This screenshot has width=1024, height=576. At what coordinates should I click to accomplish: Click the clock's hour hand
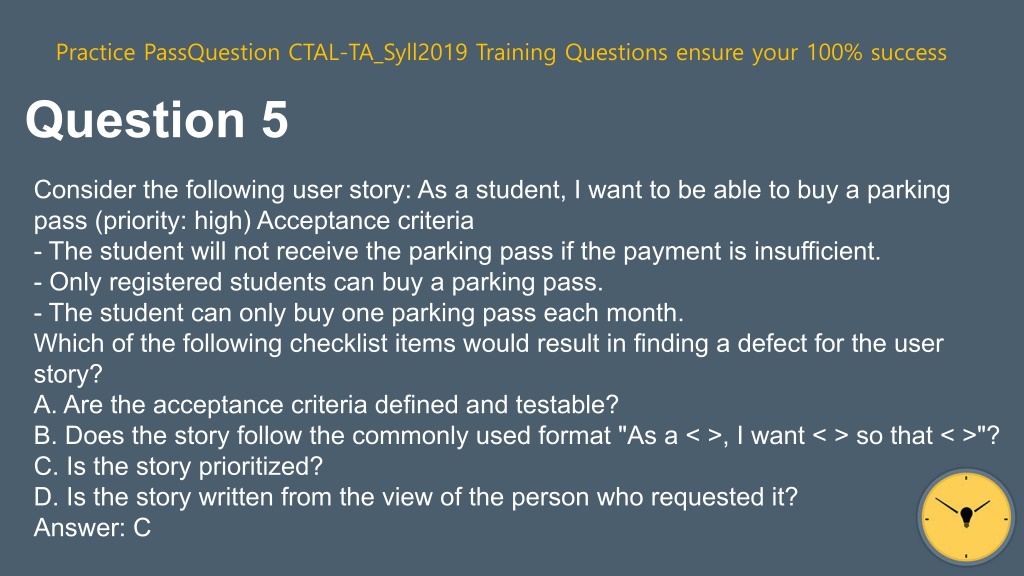pos(982,507)
